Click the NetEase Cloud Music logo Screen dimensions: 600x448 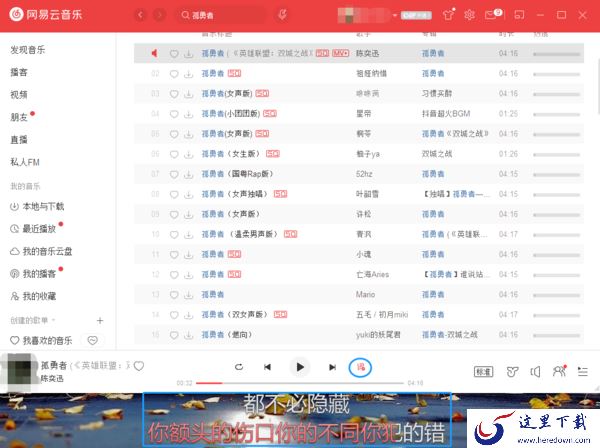click(x=46, y=15)
